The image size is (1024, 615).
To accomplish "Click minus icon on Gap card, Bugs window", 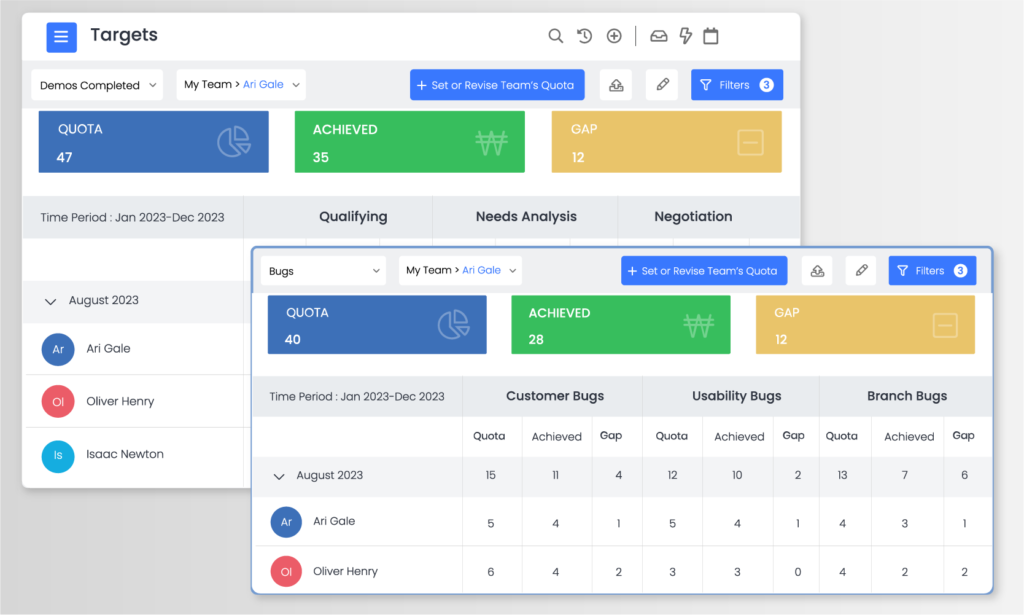I will coord(945,325).
